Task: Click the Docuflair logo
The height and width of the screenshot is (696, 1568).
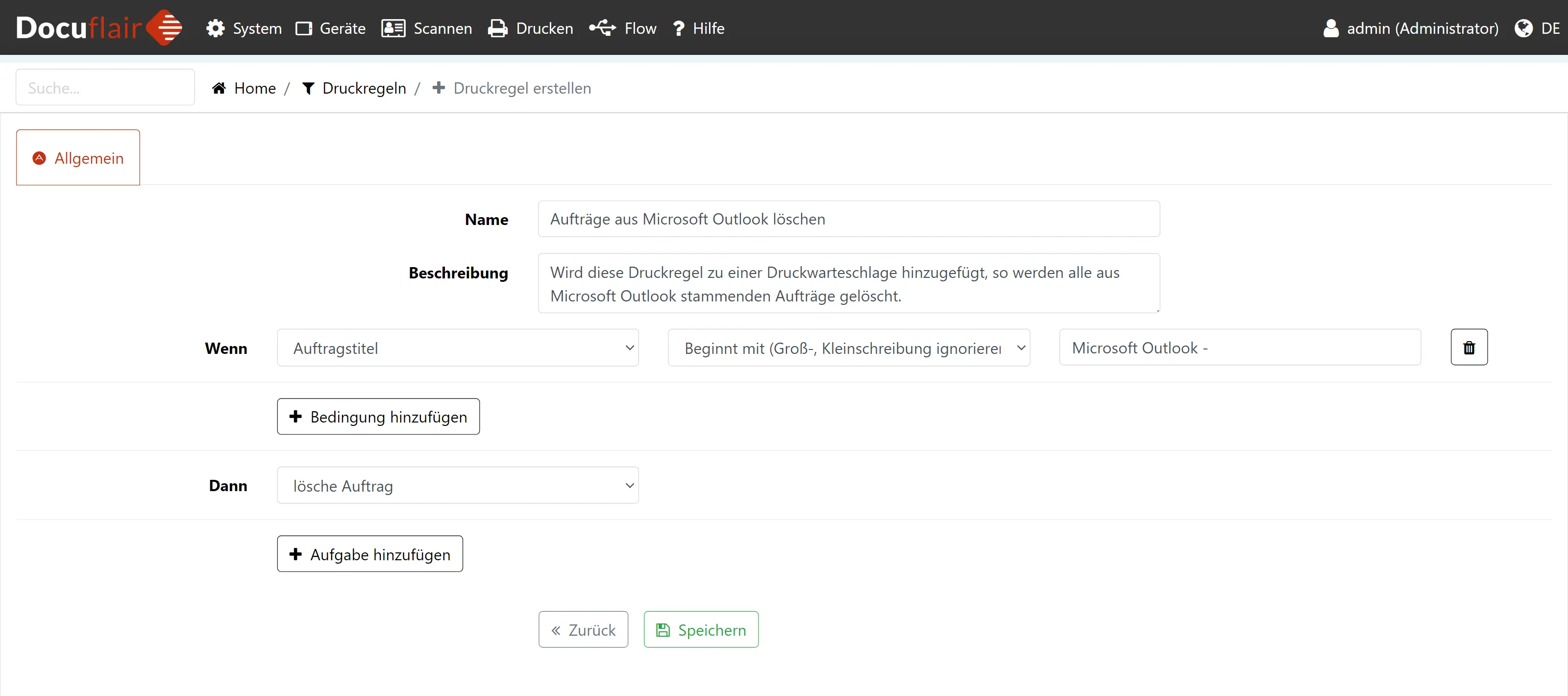Action: tap(98, 28)
